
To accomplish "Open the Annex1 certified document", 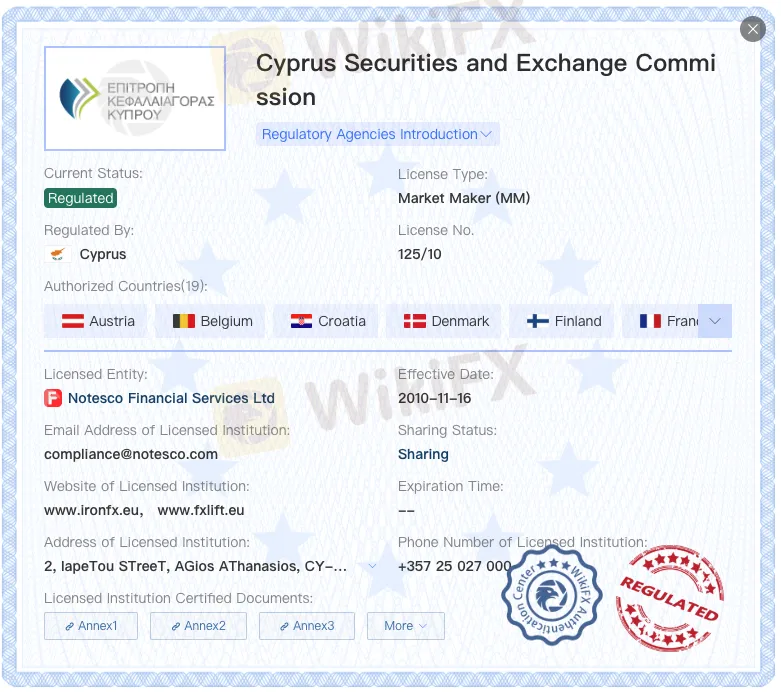I will 91,626.
